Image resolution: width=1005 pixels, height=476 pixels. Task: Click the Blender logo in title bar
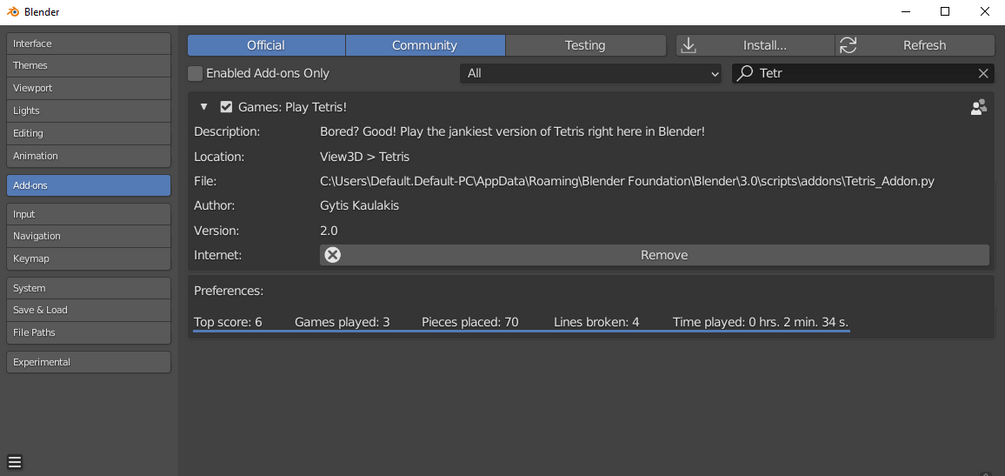click(13, 12)
